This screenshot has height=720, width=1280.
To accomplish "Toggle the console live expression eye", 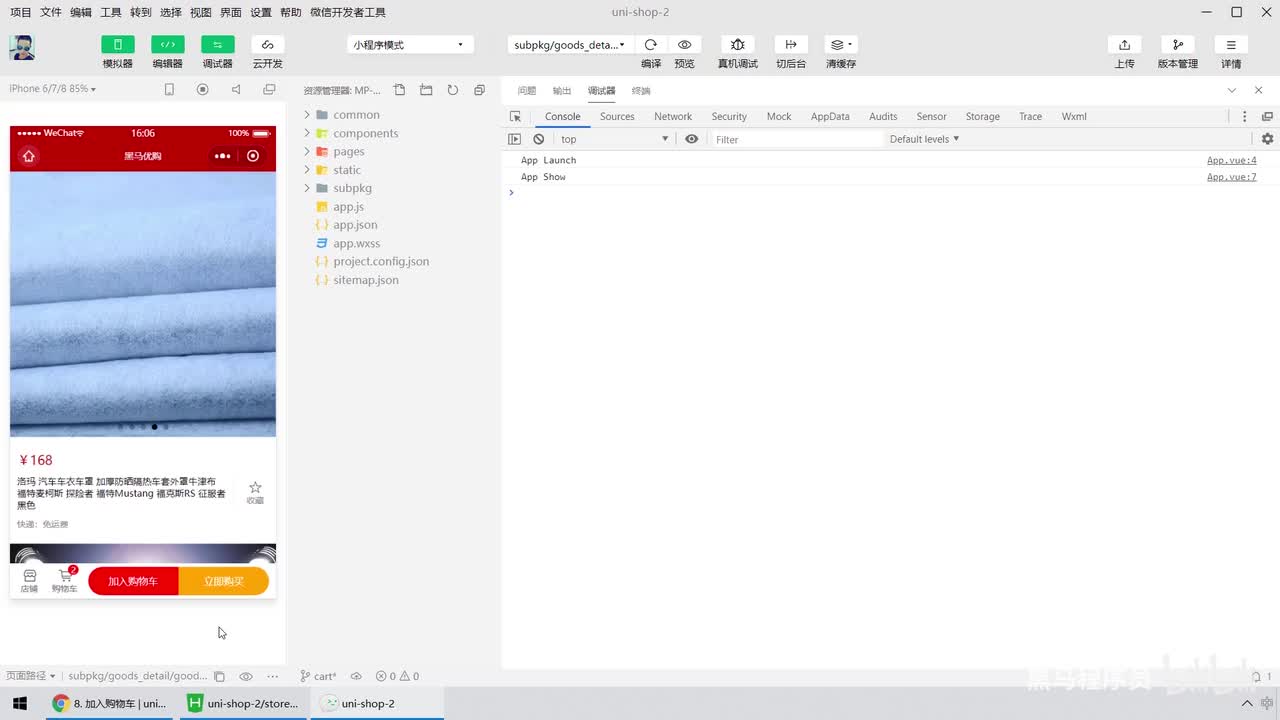I will pos(691,139).
